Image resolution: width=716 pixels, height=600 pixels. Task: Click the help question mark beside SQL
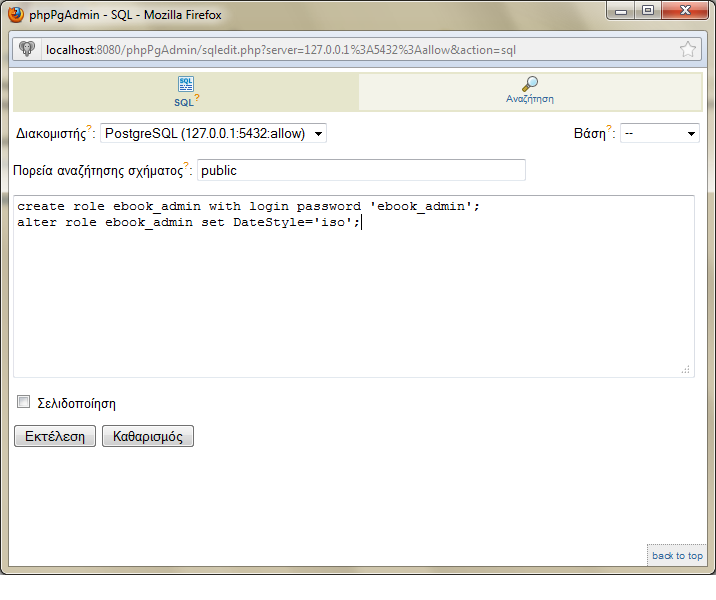click(197, 97)
